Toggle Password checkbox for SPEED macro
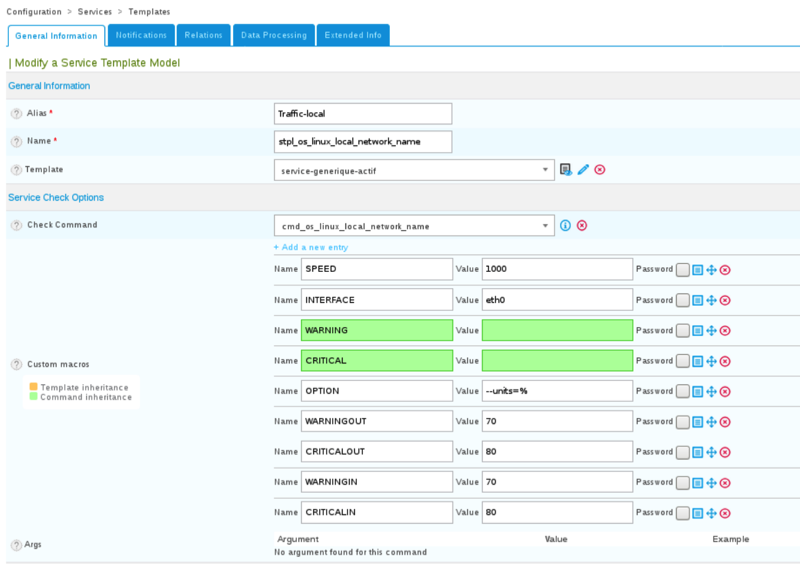 pyautogui.click(x=682, y=270)
